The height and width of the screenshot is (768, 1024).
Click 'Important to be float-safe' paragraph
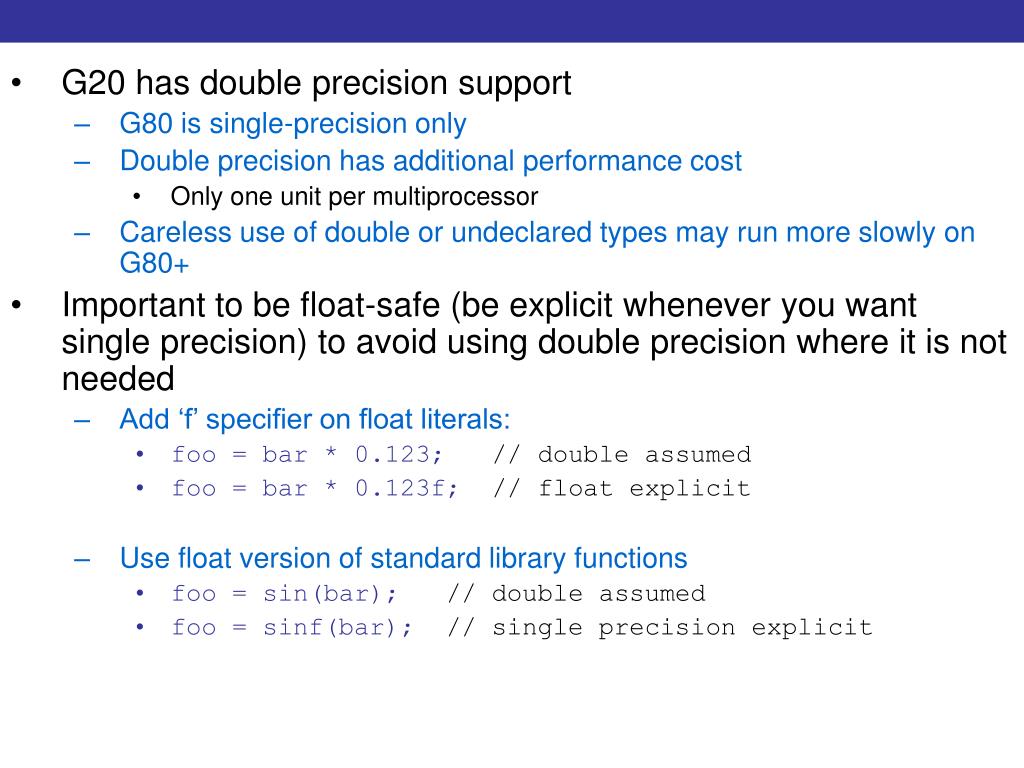[534, 342]
